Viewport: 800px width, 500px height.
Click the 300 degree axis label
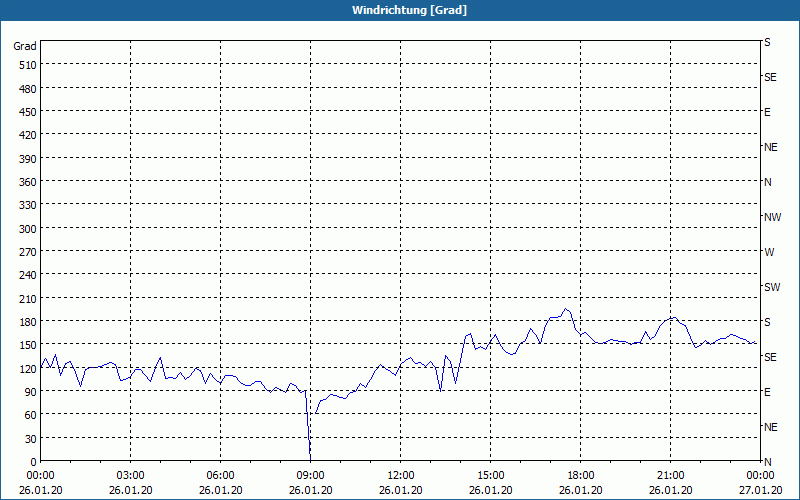pos(28,229)
